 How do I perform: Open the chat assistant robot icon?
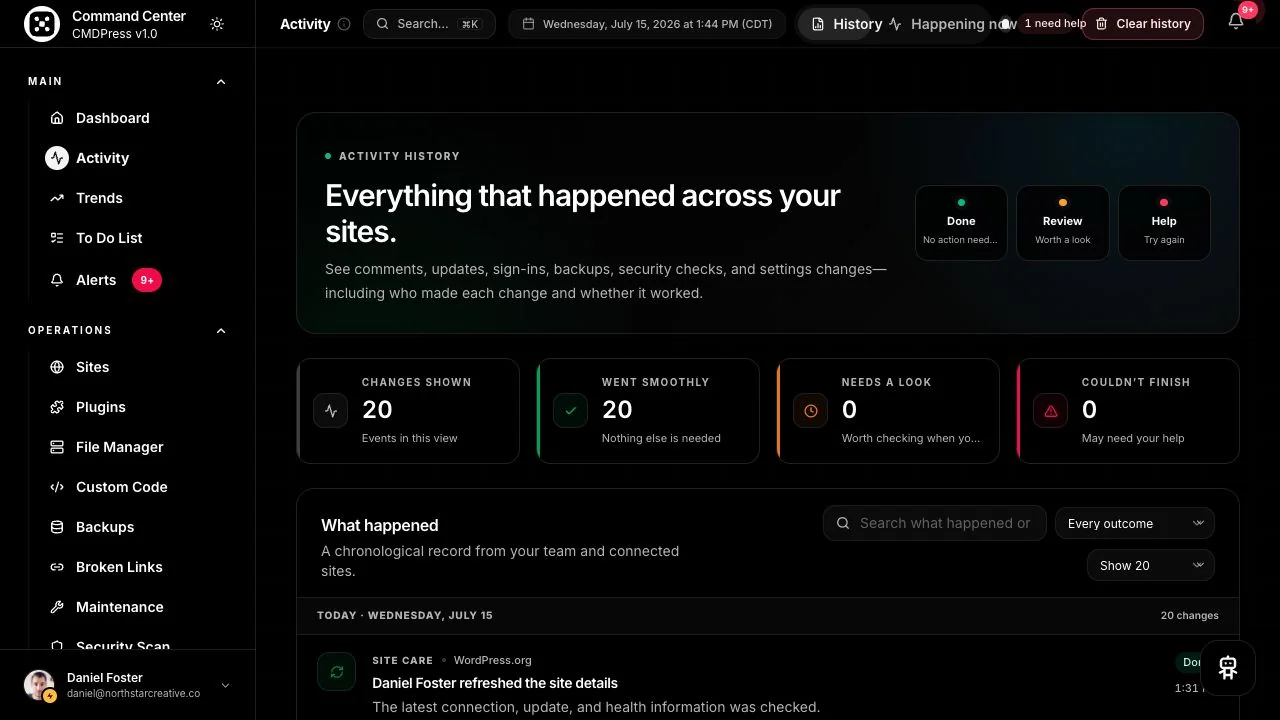coord(1228,668)
